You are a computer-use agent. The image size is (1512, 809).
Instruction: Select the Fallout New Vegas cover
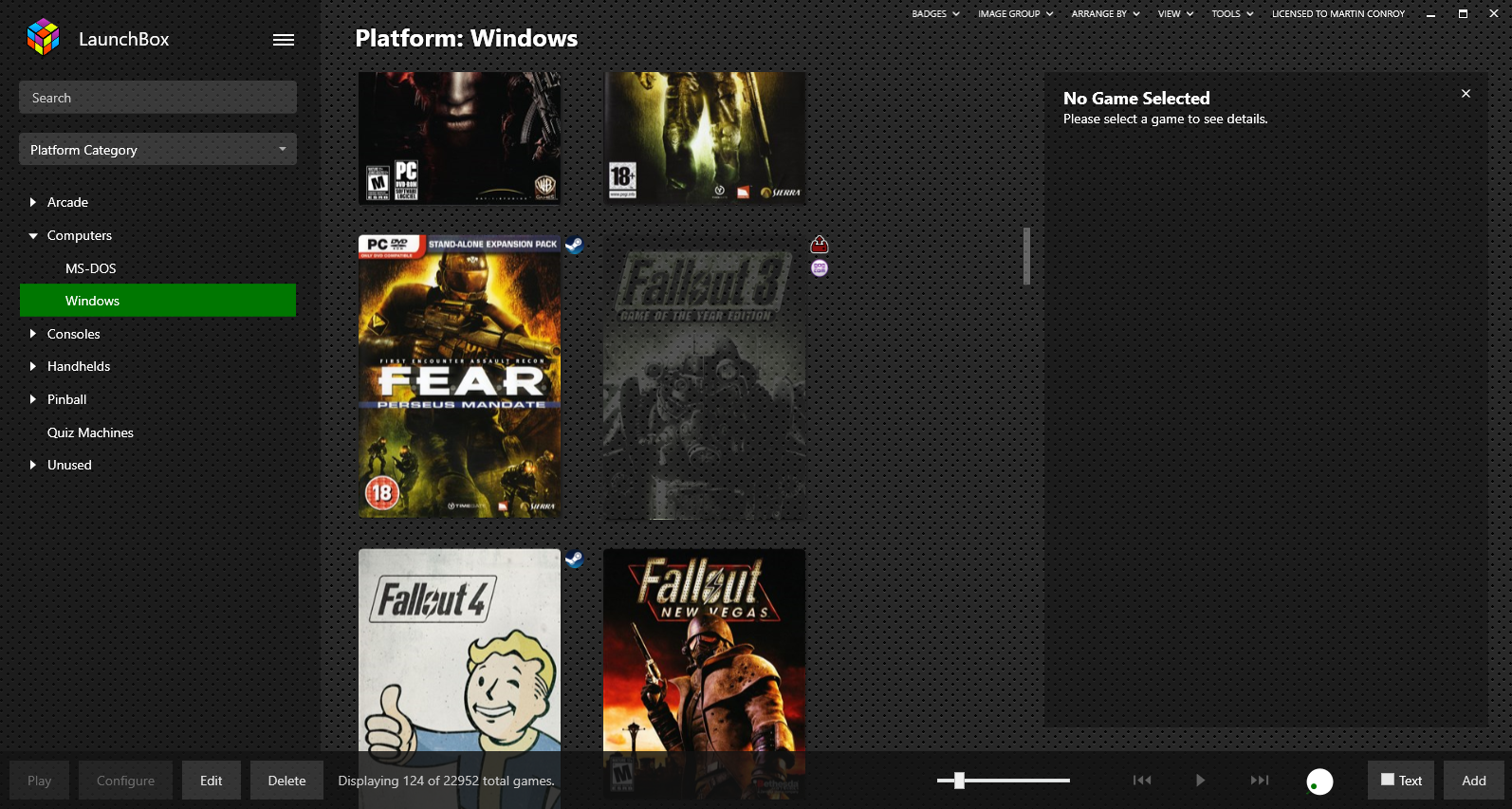[x=704, y=651]
